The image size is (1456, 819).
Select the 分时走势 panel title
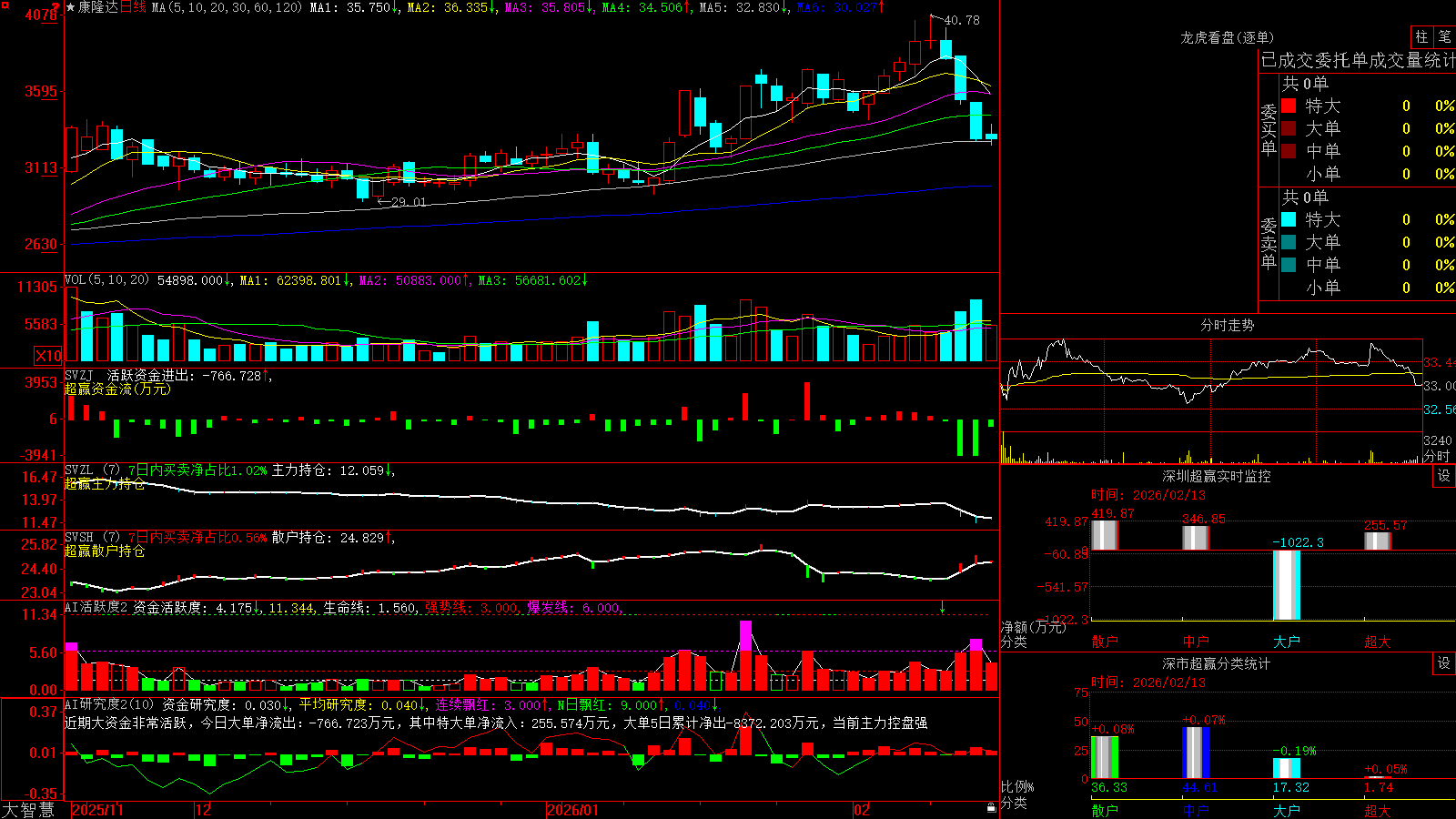click(1227, 325)
